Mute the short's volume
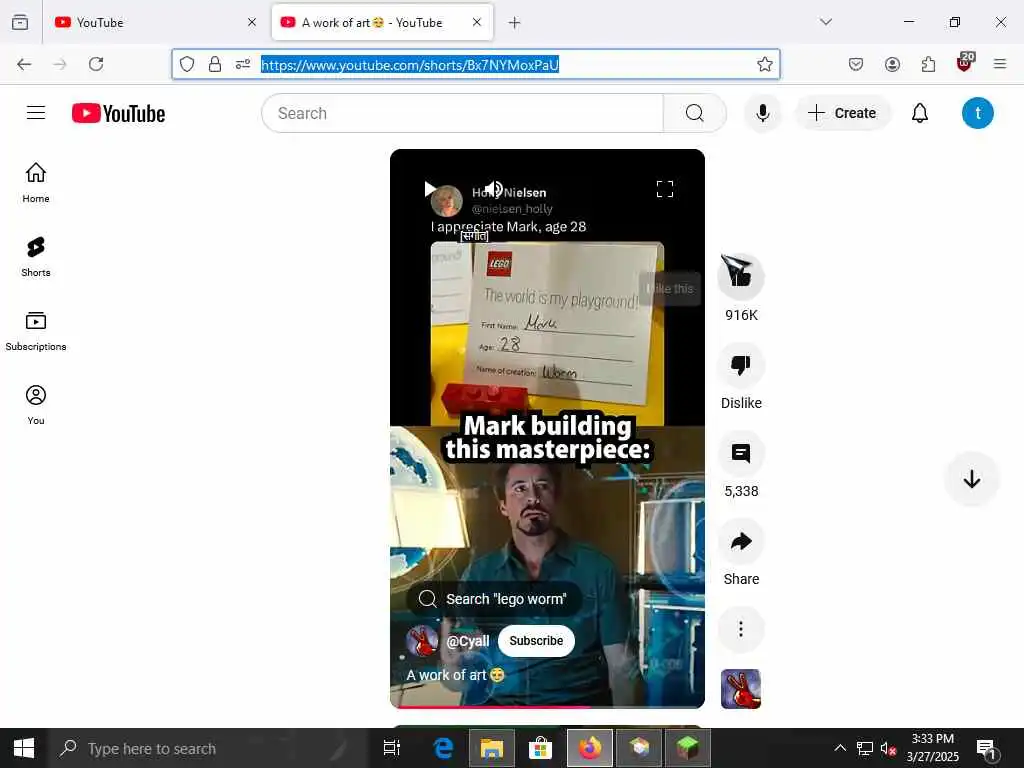The image size is (1024, 768). point(493,189)
